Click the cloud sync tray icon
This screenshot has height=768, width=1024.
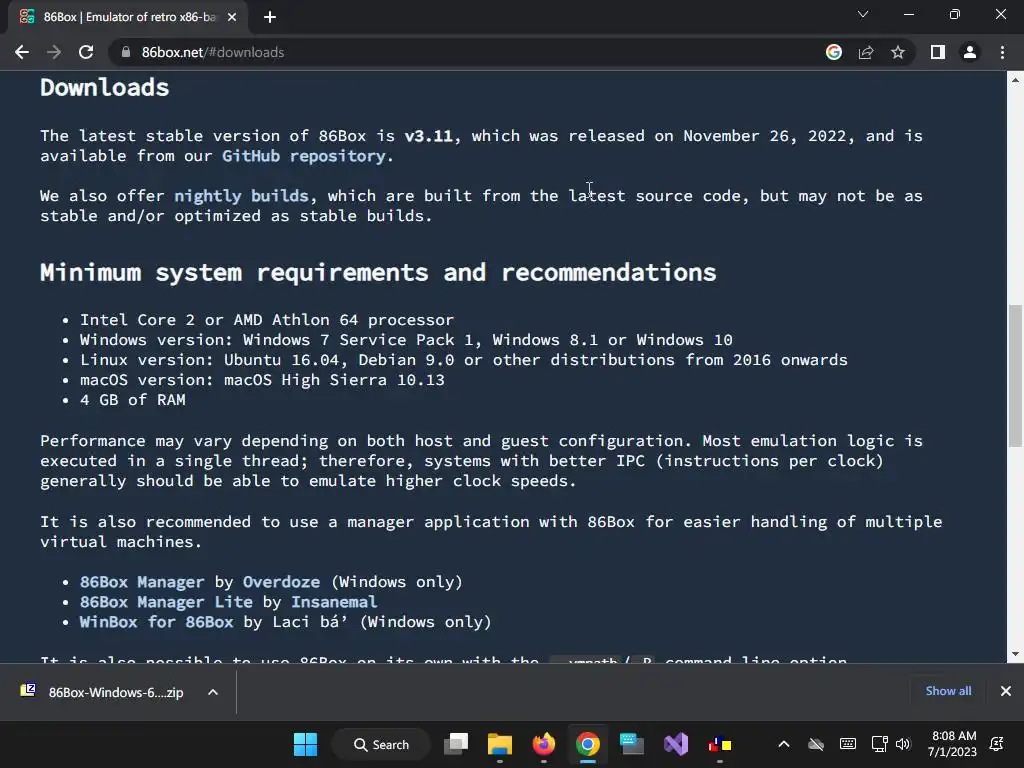(x=816, y=744)
